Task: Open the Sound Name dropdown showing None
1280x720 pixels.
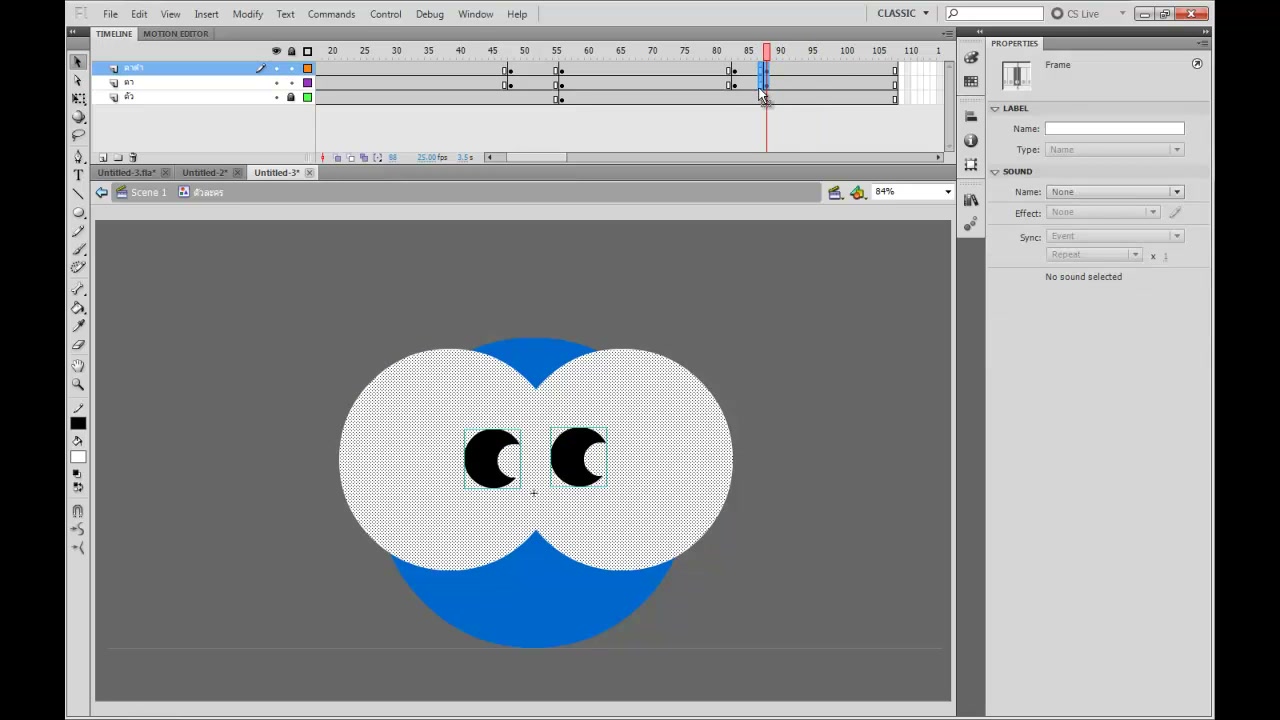Action: point(1115,192)
